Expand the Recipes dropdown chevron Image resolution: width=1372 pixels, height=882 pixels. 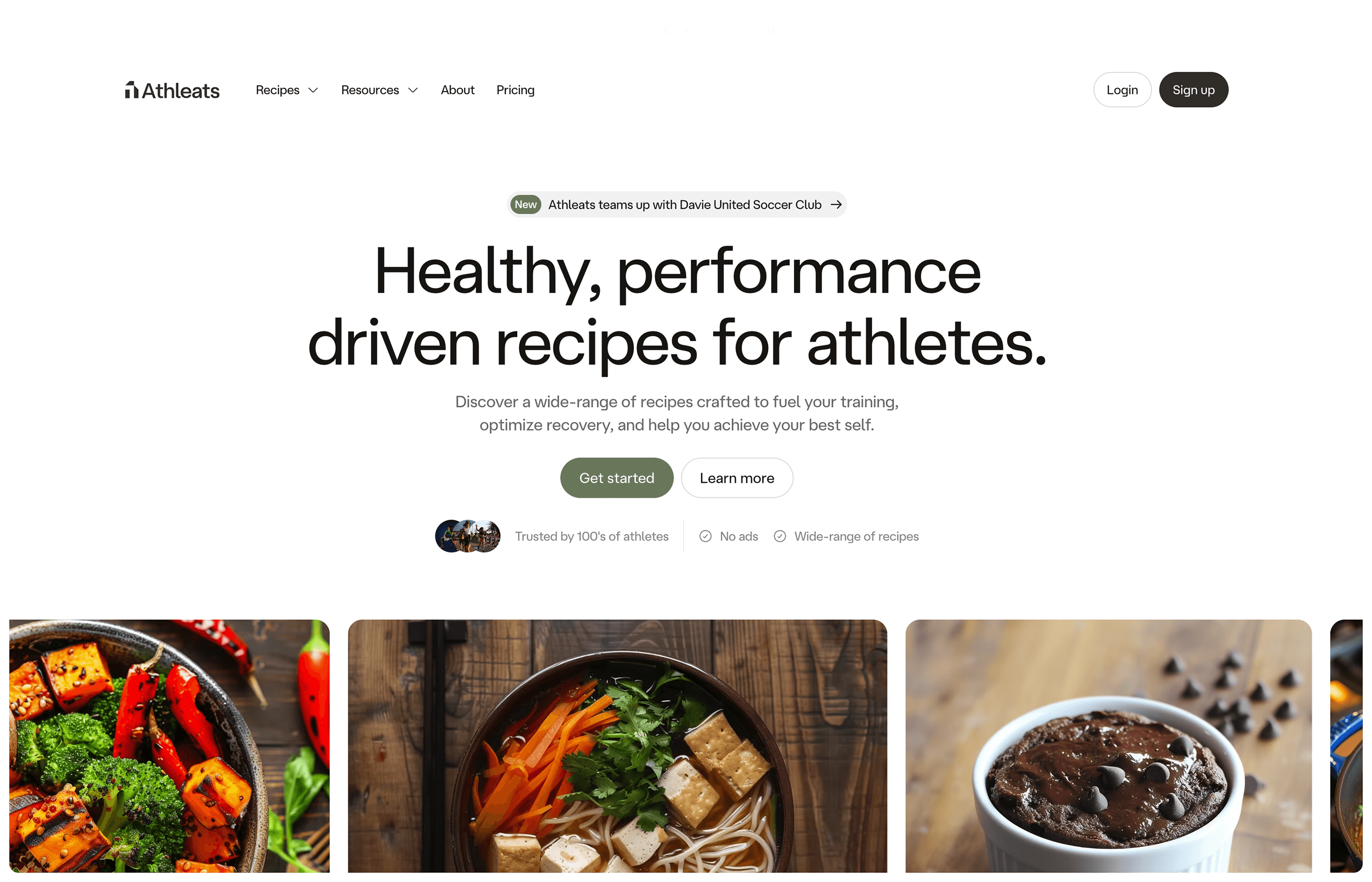click(313, 91)
